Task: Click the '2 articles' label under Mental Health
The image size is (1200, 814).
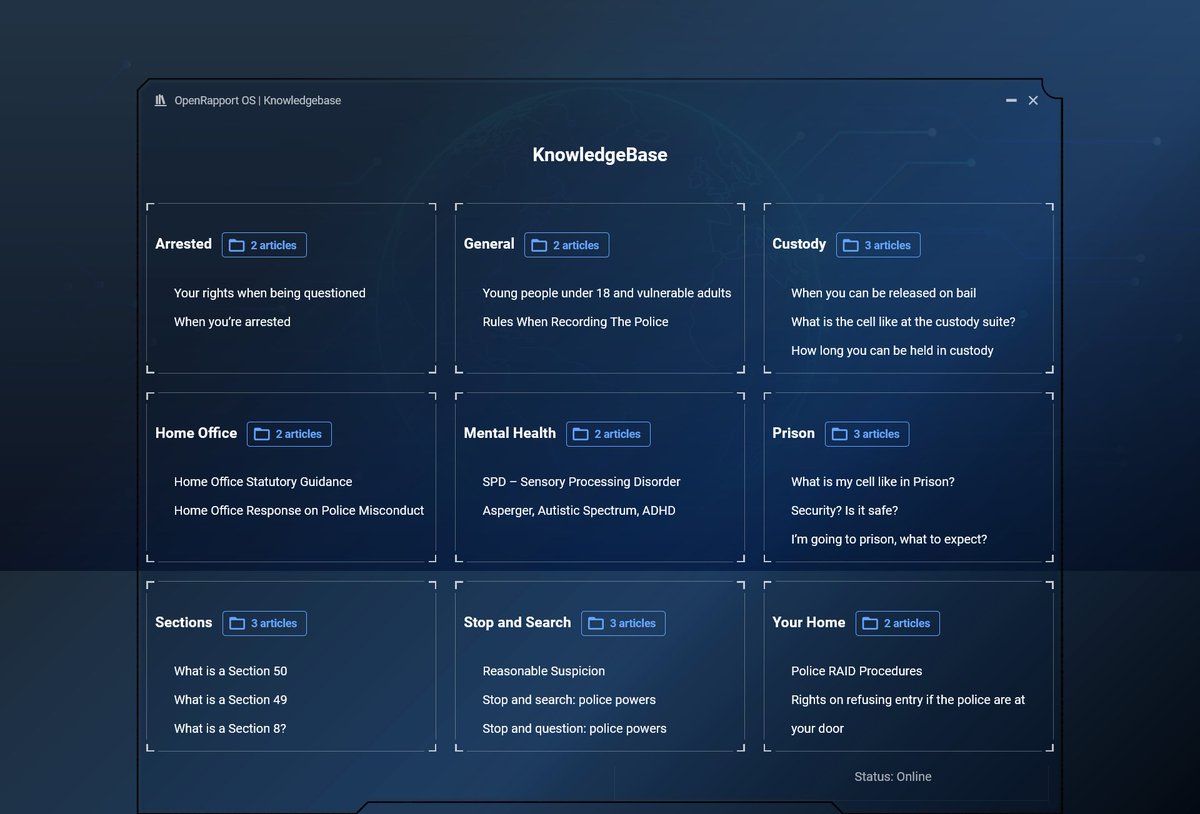Action: click(618, 434)
